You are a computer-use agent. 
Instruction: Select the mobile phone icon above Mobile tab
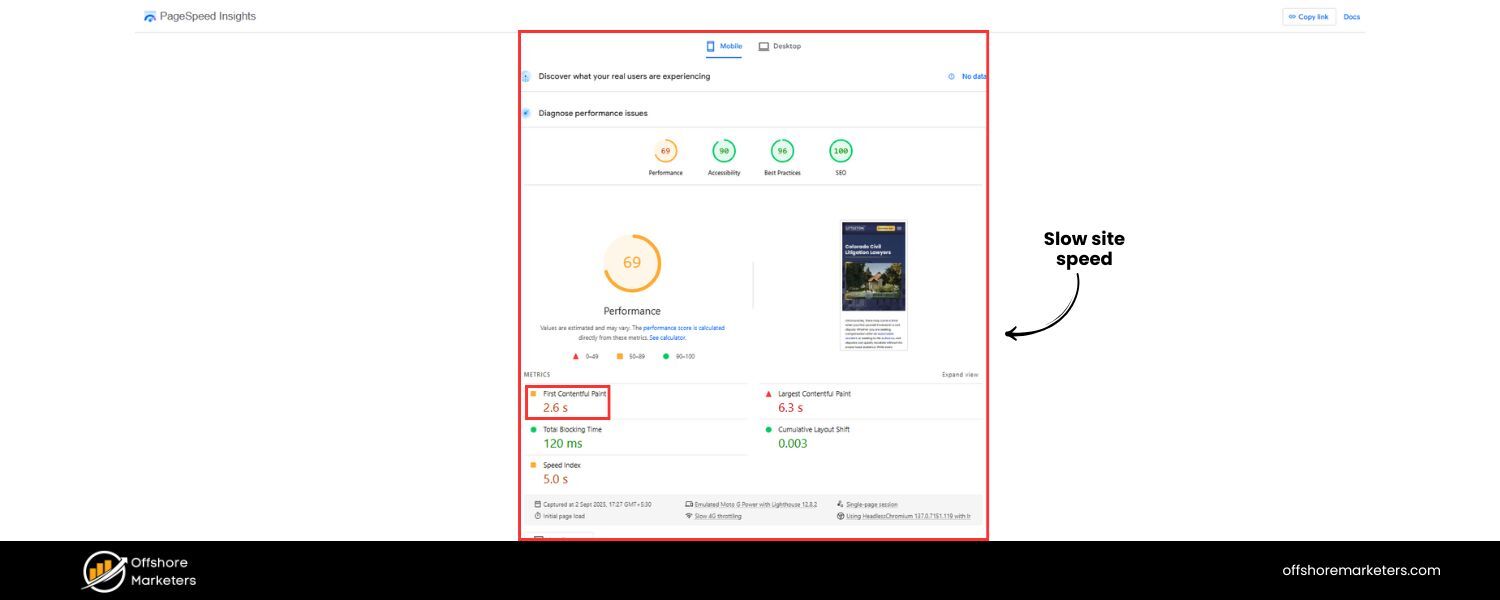point(711,46)
